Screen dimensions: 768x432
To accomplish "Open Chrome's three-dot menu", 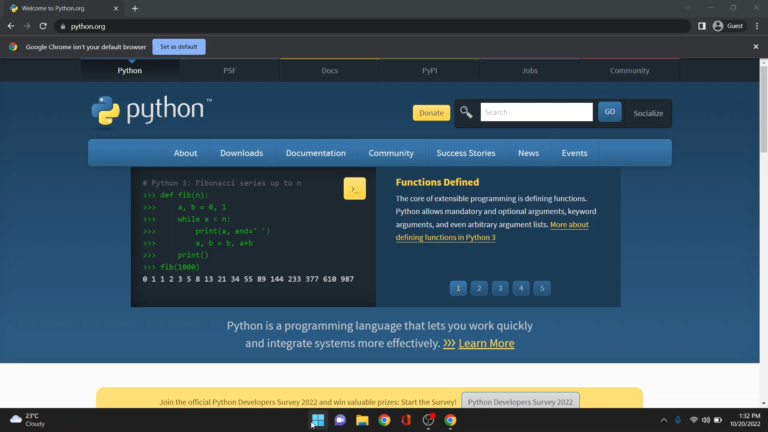I will [x=755, y=26].
